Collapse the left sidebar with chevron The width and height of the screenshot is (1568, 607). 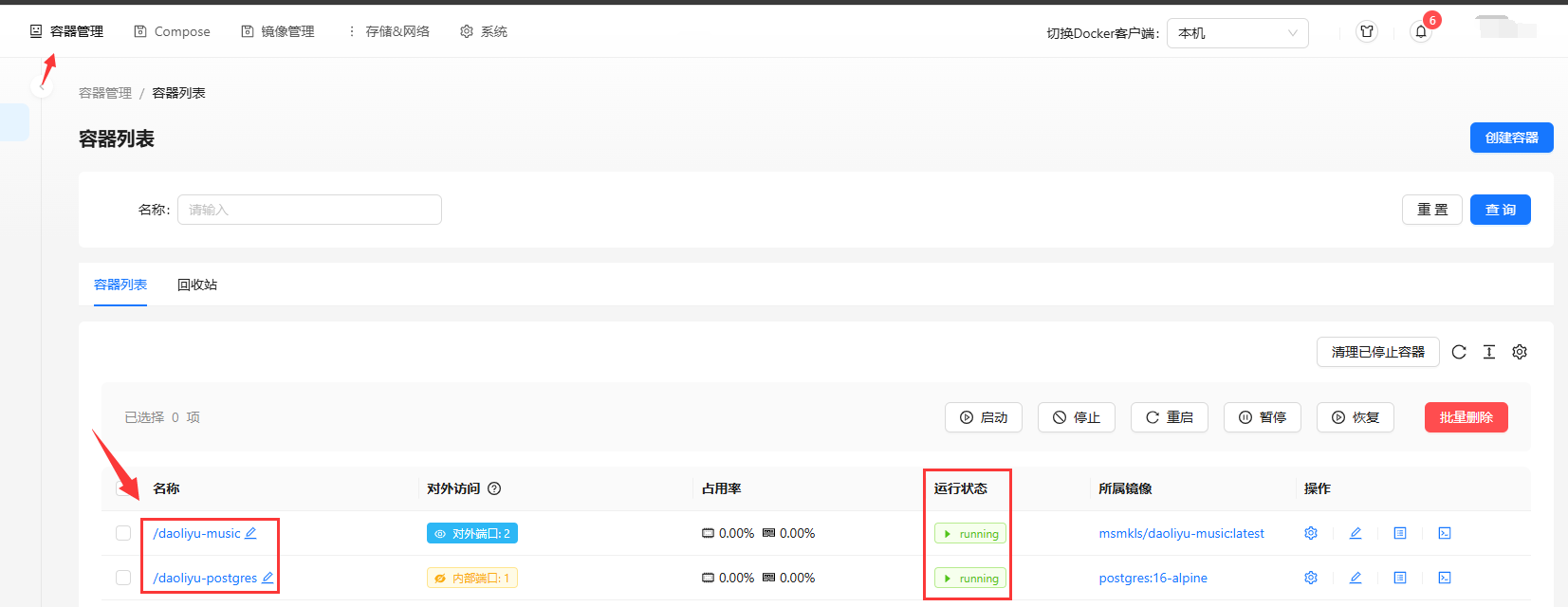(42, 87)
